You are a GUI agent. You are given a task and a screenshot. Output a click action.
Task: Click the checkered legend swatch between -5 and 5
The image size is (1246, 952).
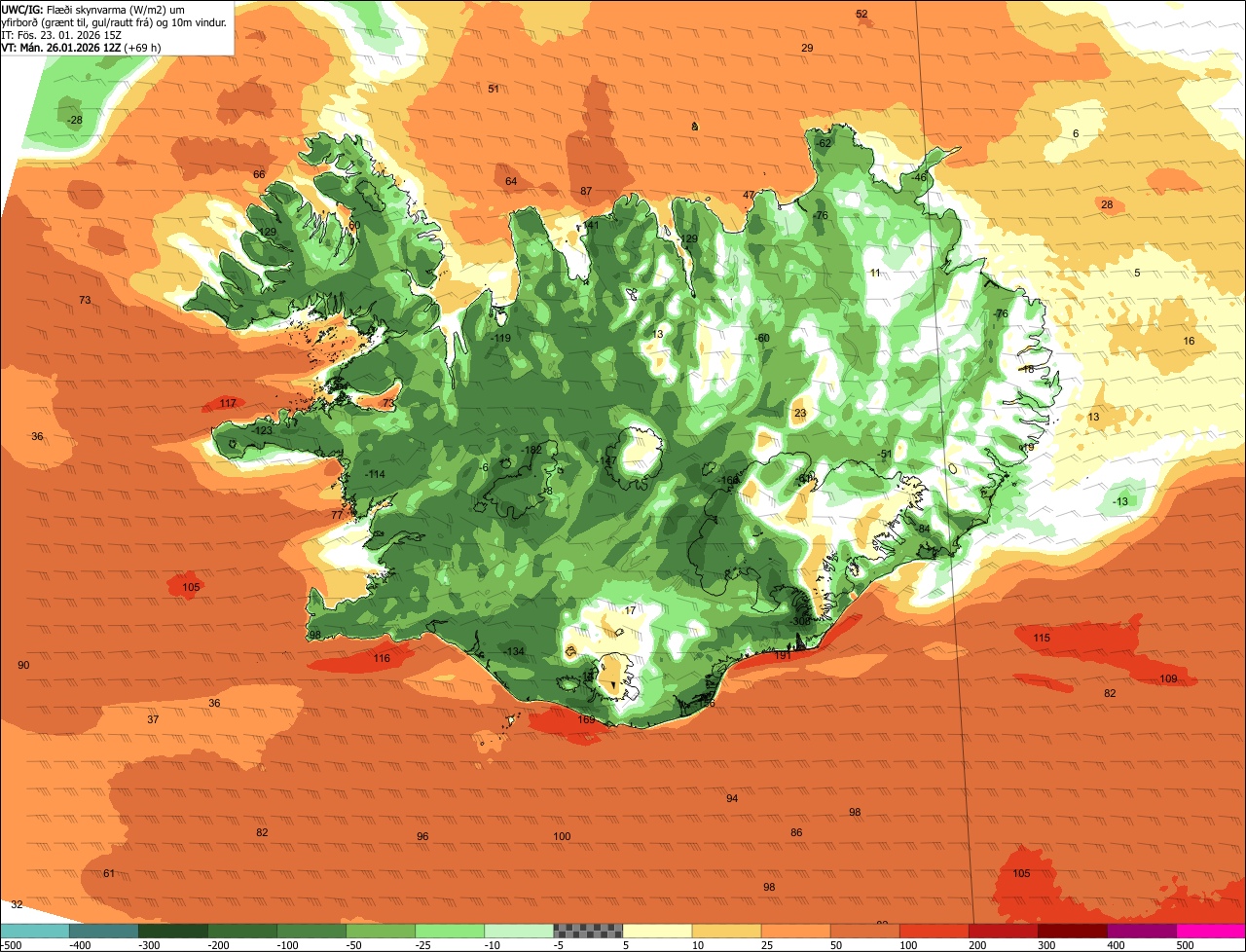(588, 931)
